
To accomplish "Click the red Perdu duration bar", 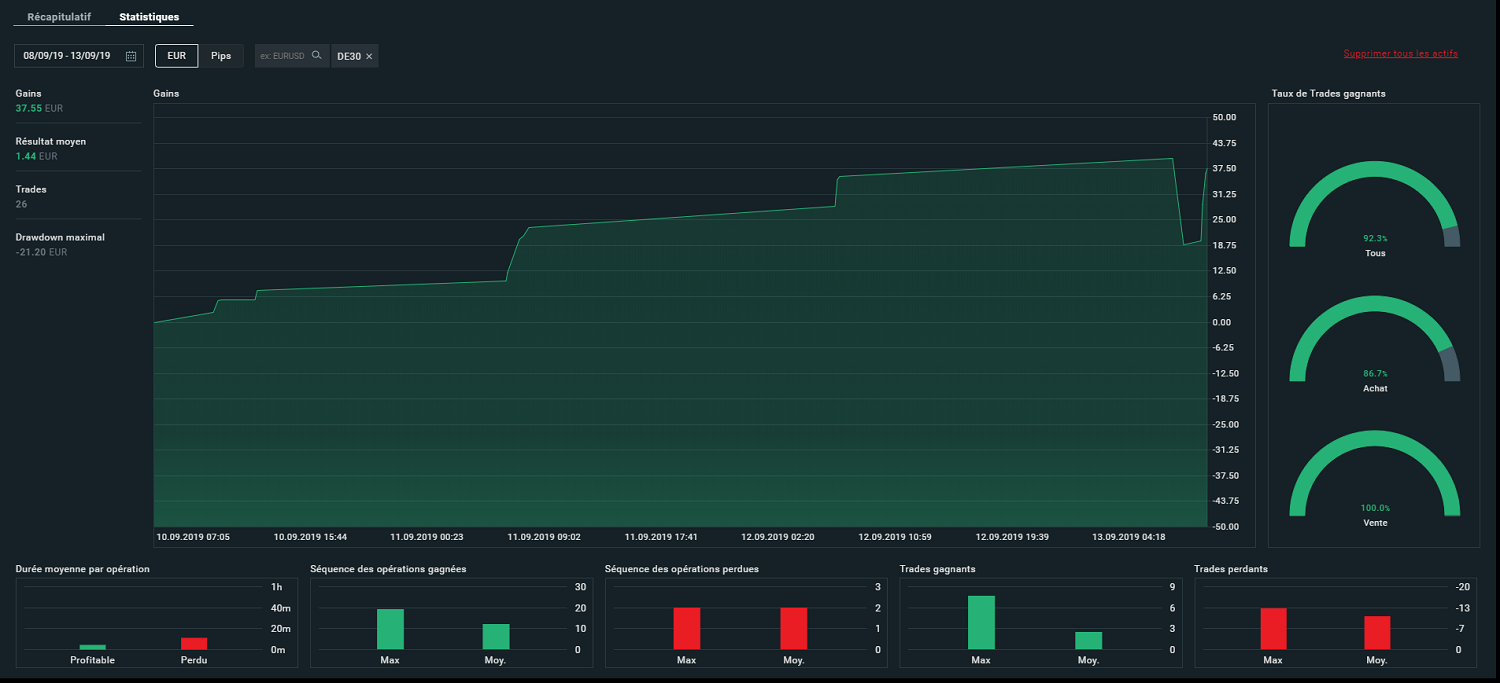I will (194, 644).
